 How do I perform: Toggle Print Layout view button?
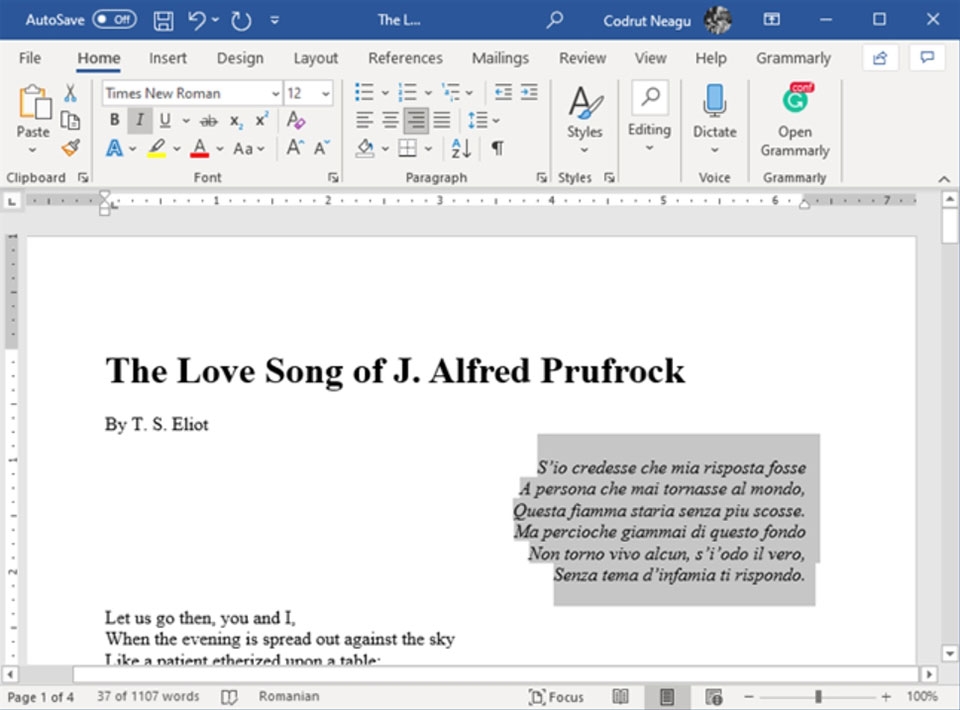[667, 697]
